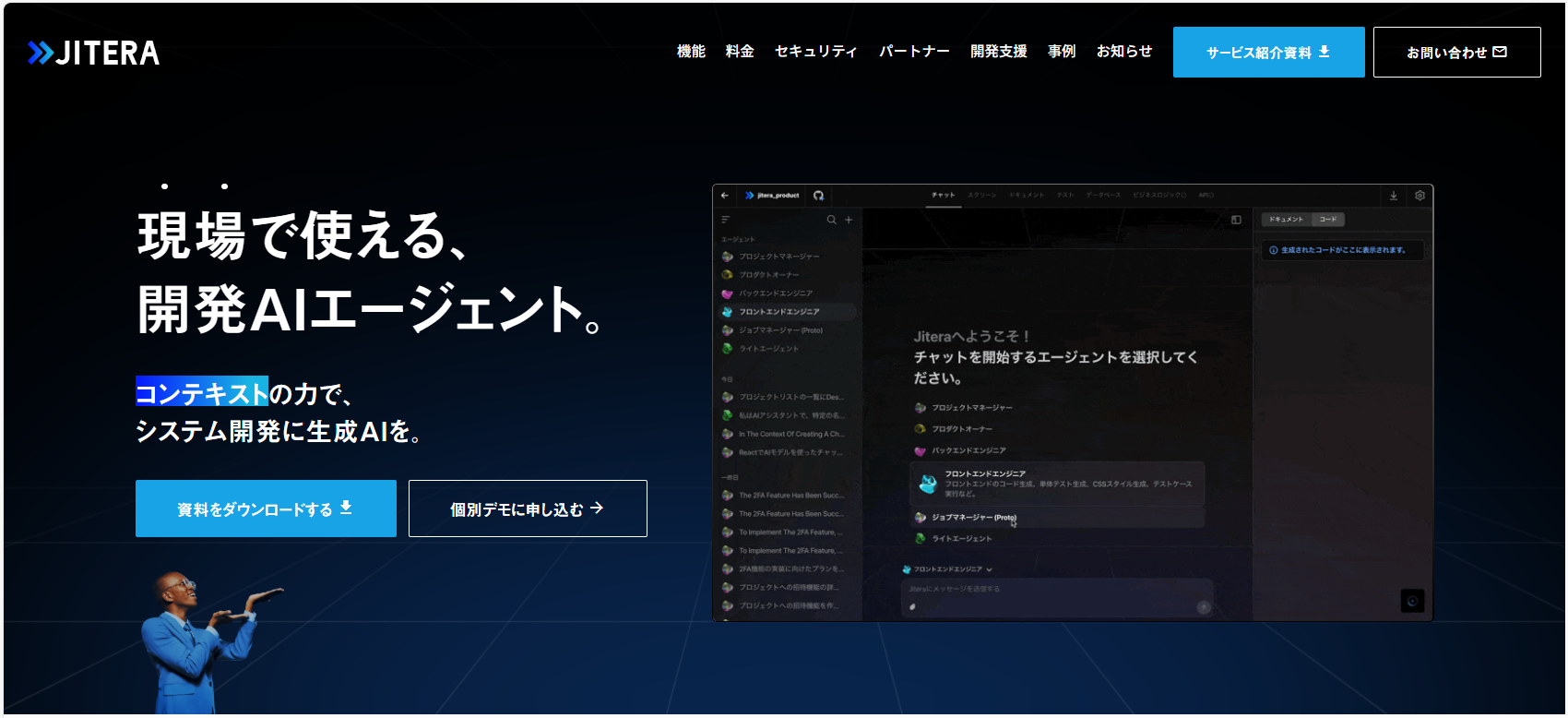Click the back arrow in the product preview

[725, 196]
